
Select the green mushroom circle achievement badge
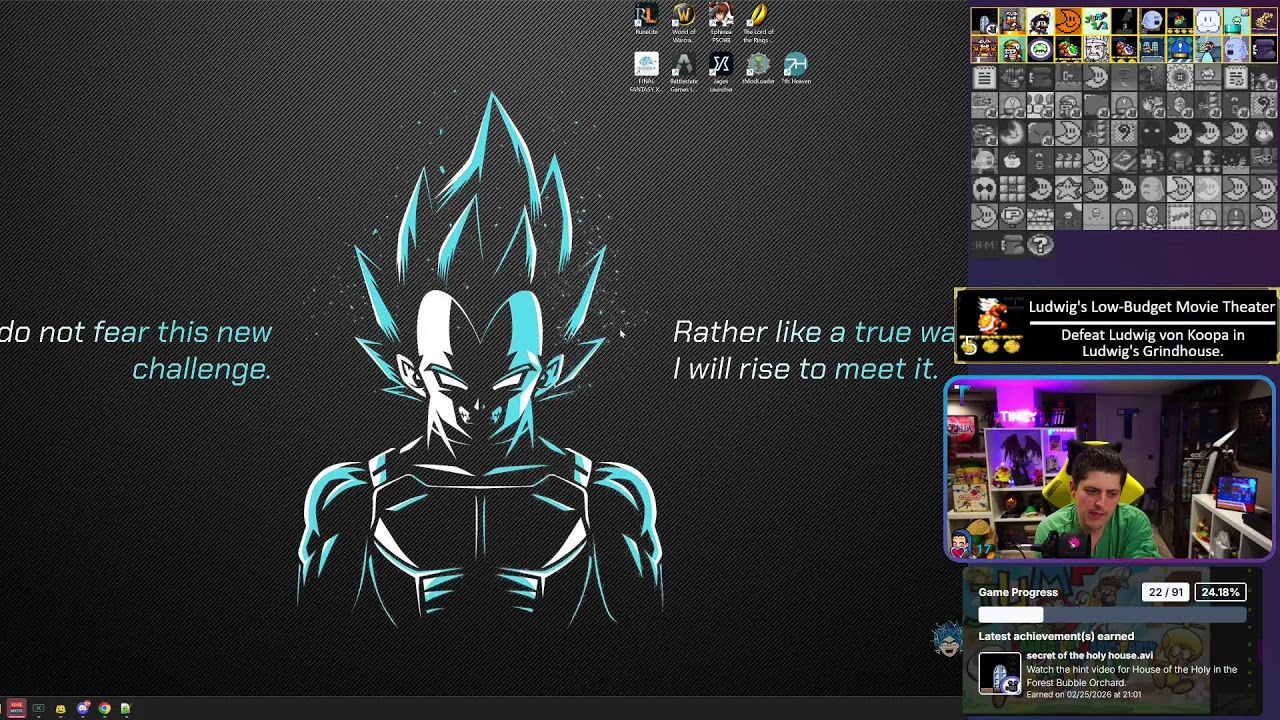pos(1041,49)
